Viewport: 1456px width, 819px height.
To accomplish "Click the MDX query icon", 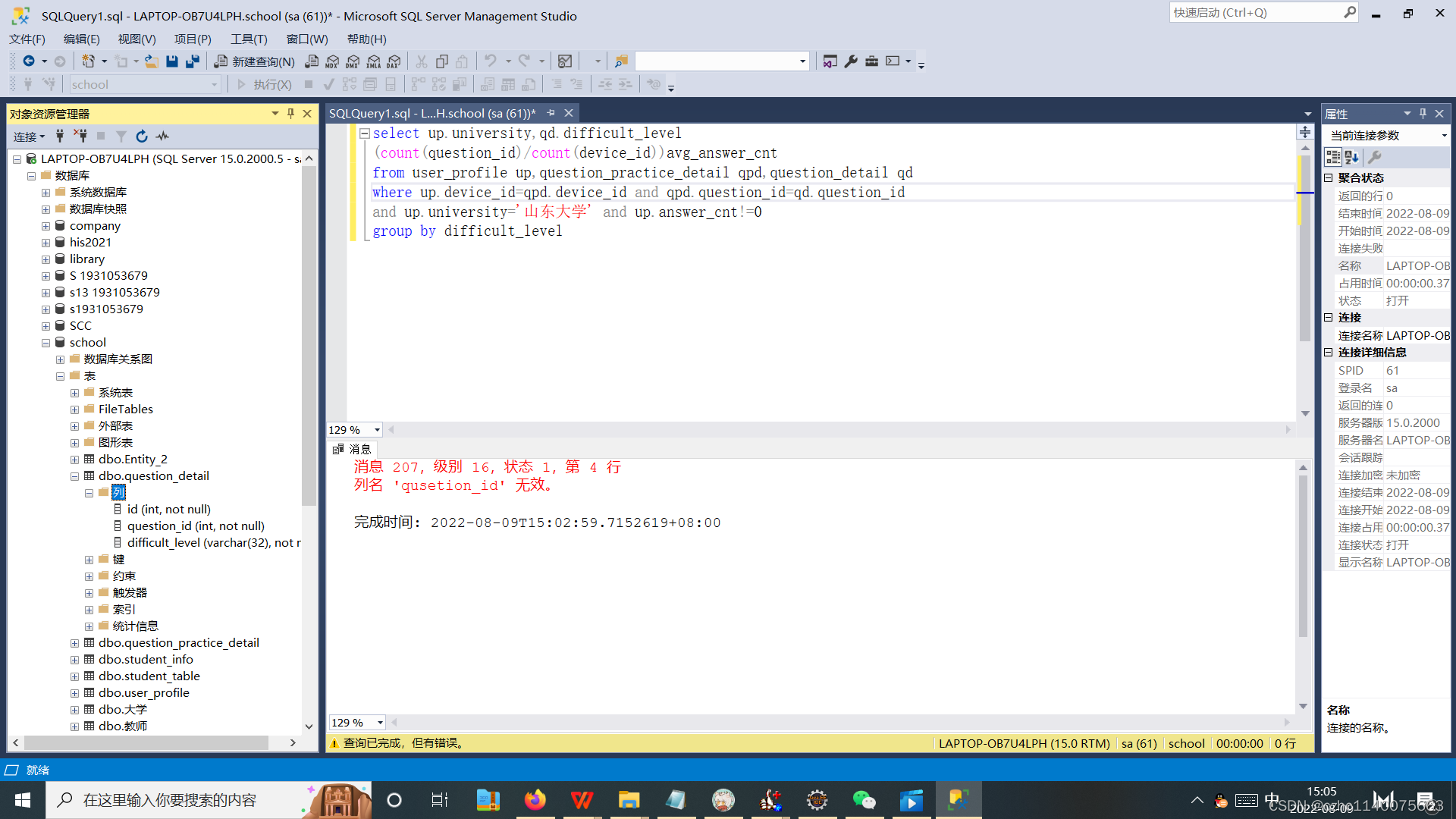I will (x=332, y=61).
